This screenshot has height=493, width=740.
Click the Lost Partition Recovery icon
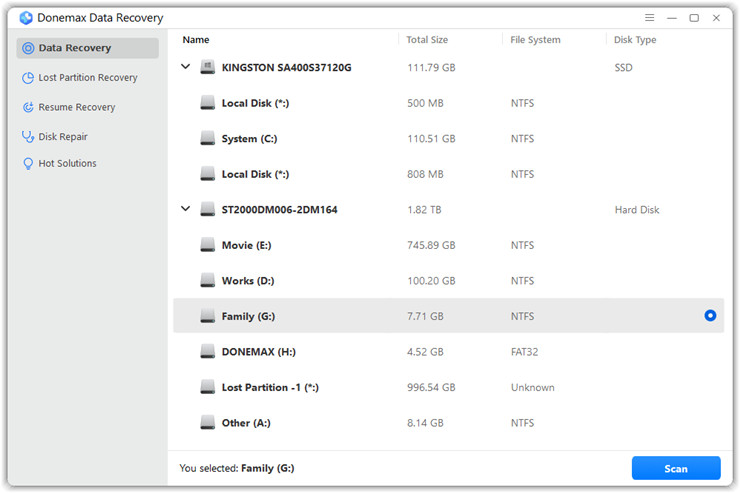point(28,78)
